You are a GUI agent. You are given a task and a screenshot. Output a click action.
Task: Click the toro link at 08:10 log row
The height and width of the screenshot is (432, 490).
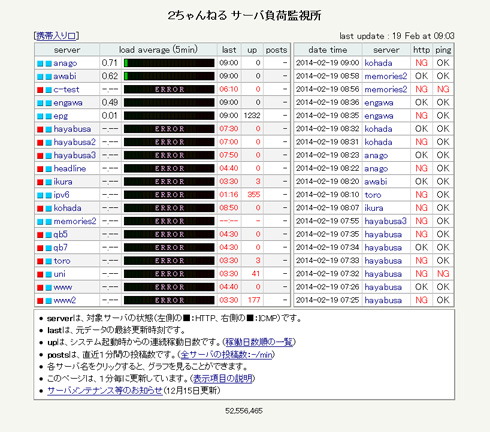(x=373, y=195)
